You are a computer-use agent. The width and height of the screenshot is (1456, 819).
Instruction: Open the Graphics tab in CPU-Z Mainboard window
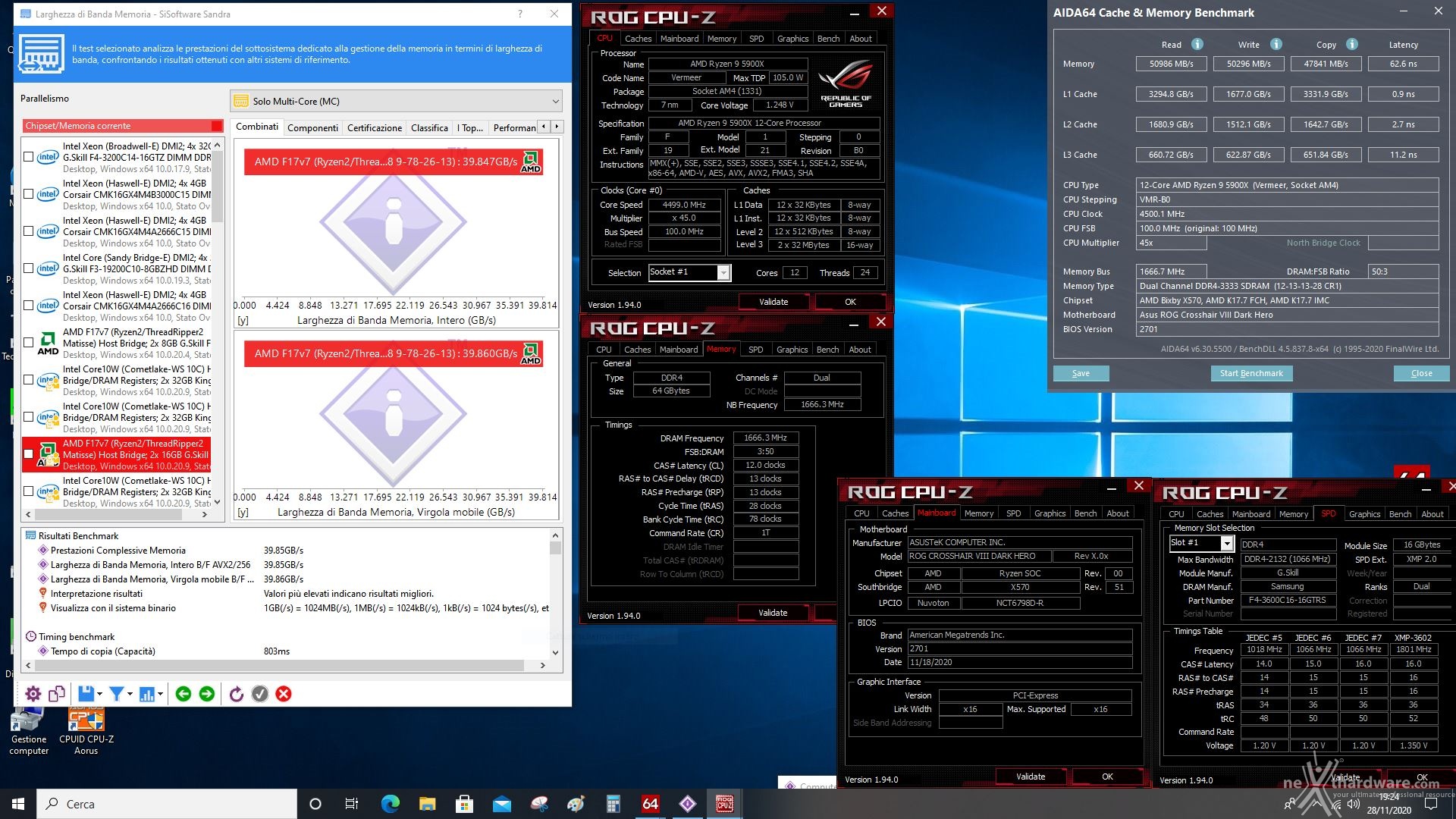pyautogui.click(x=1050, y=513)
